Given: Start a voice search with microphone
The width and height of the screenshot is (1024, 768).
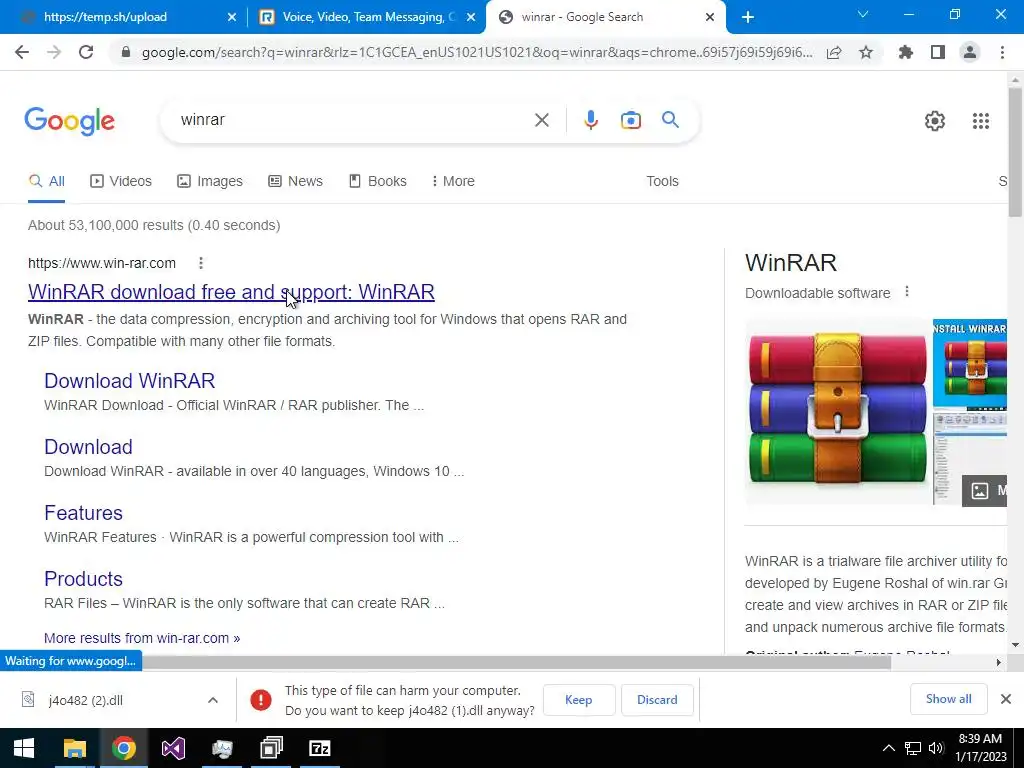Looking at the screenshot, I should [591, 120].
